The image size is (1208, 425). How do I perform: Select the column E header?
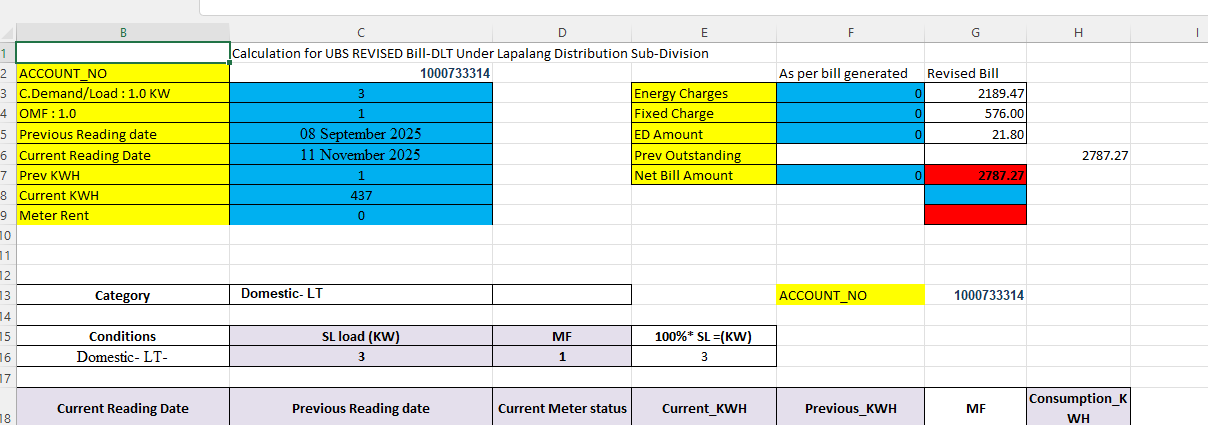pos(704,33)
